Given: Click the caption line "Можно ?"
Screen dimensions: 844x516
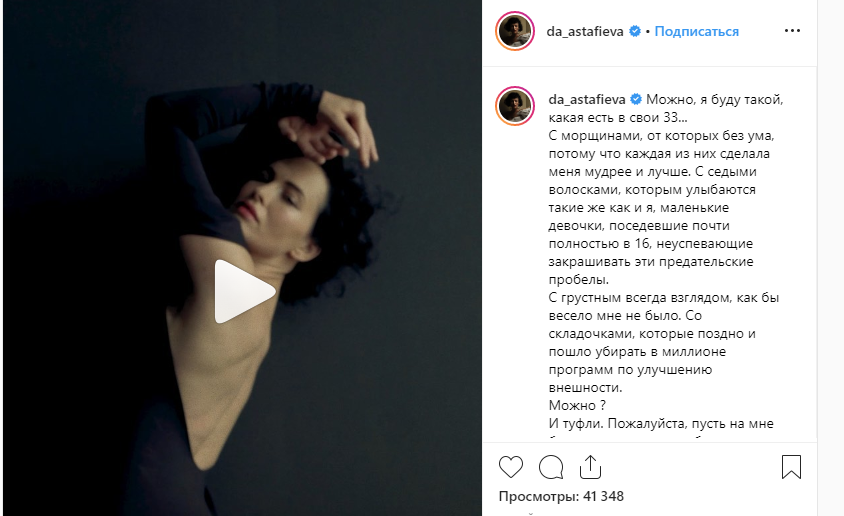Looking at the screenshot, I should point(577,405).
